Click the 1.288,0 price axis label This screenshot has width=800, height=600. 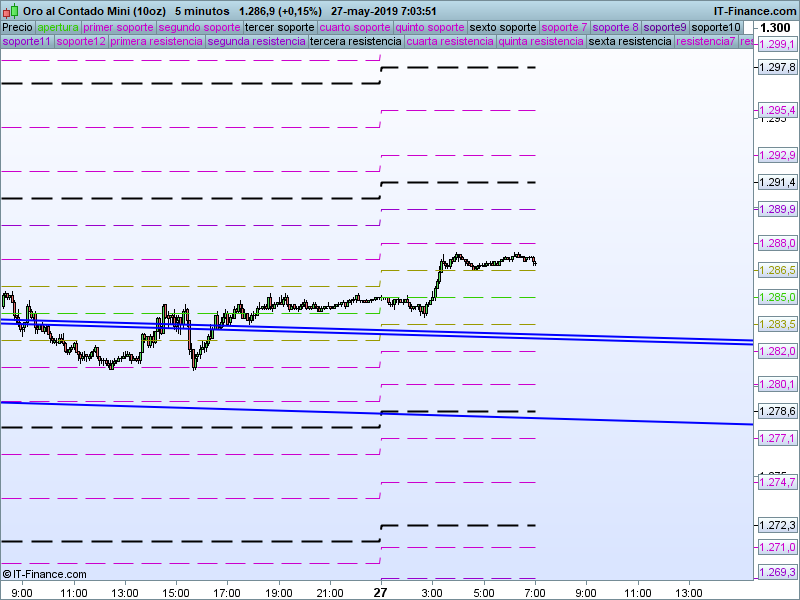tap(777, 243)
